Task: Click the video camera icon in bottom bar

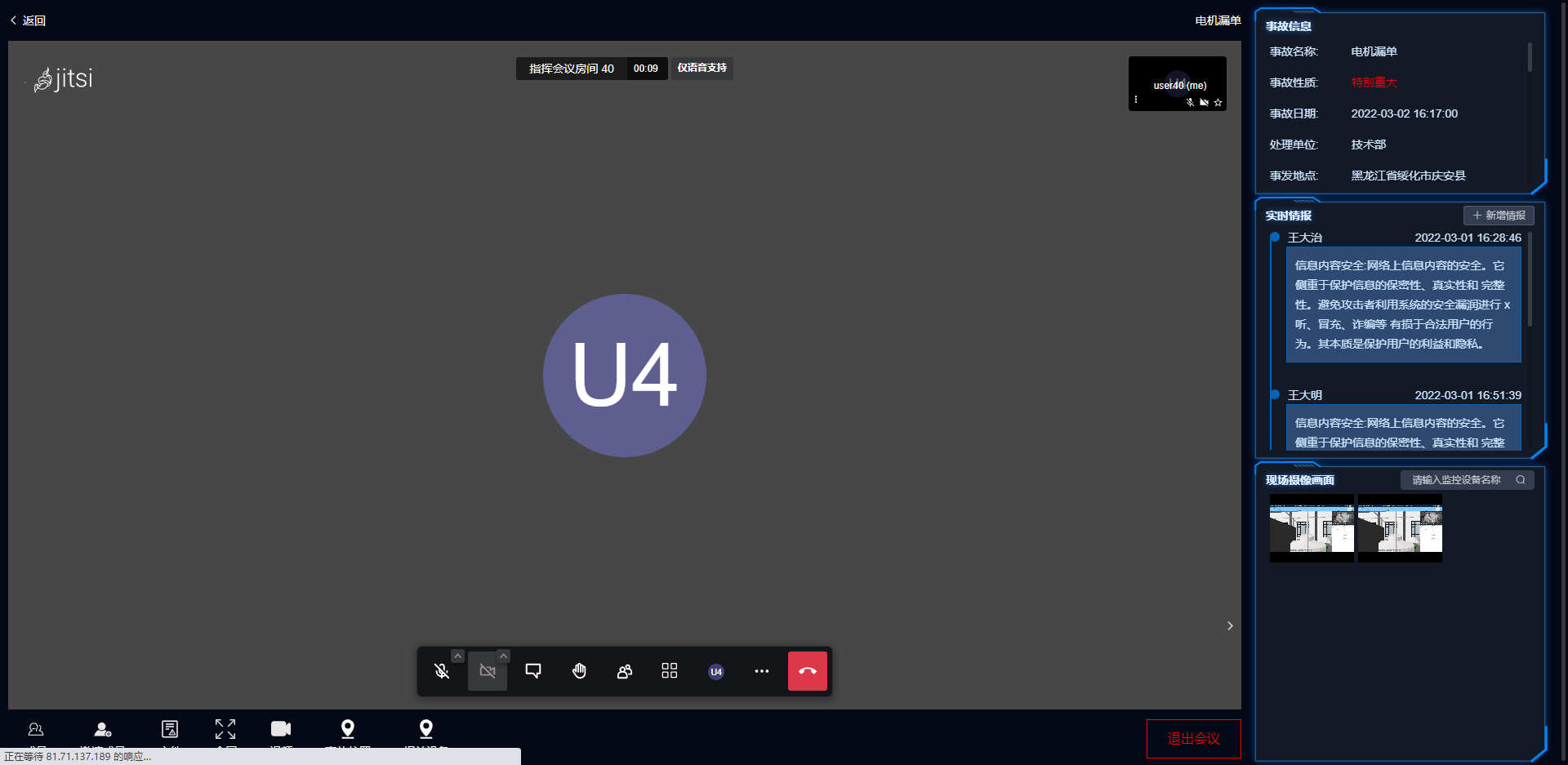Action: 281,728
